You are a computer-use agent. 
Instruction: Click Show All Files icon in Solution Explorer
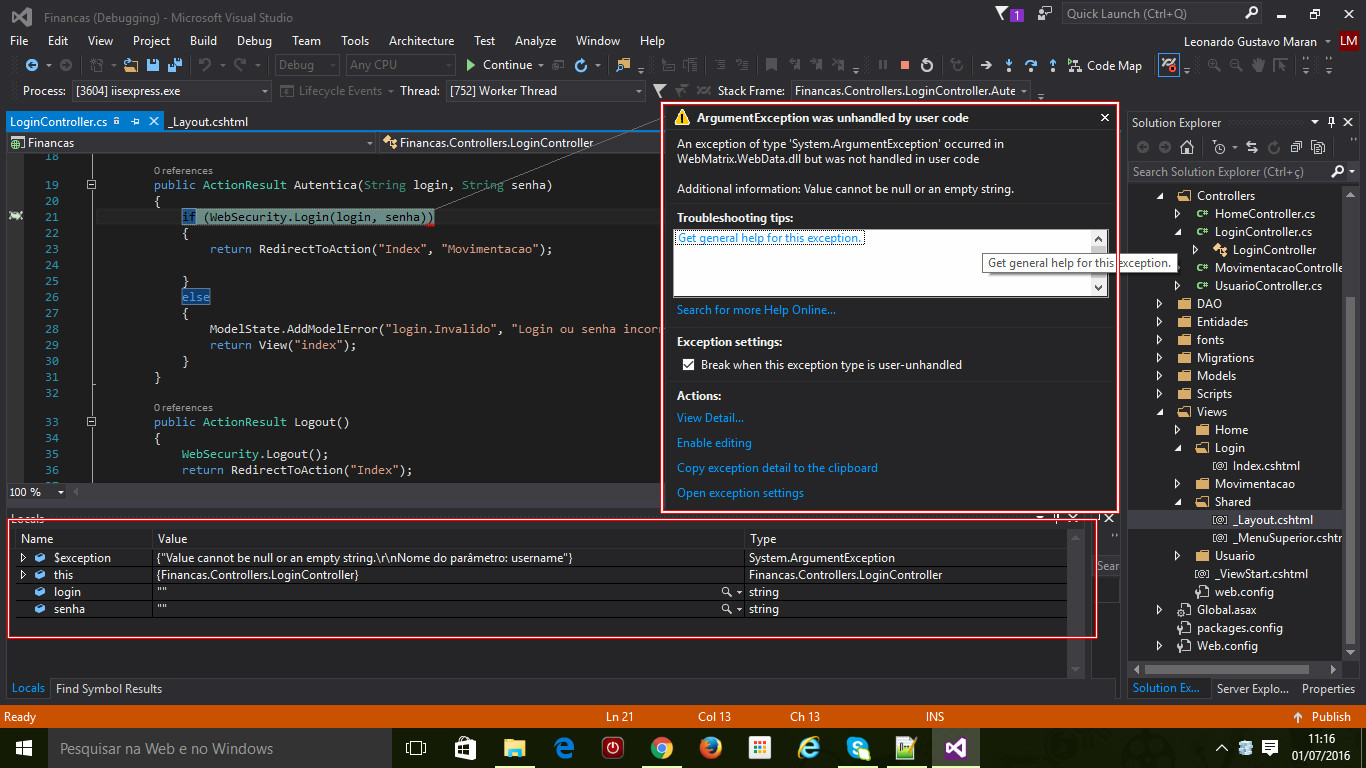[x=1318, y=147]
